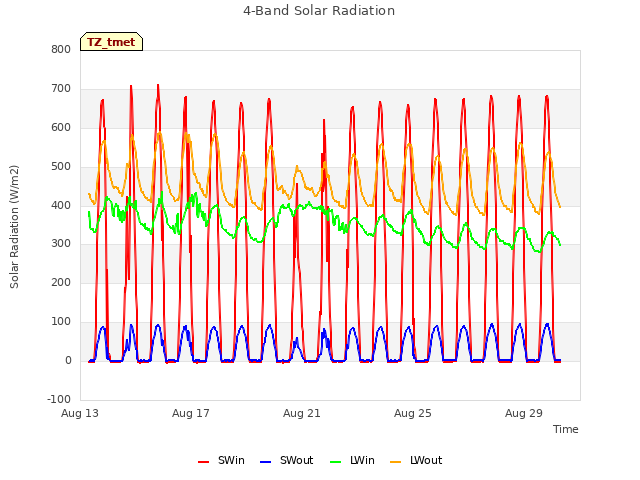Click the 100 y-axis tick label
The height and width of the screenshot is (480, 640).
click(61, 322)
